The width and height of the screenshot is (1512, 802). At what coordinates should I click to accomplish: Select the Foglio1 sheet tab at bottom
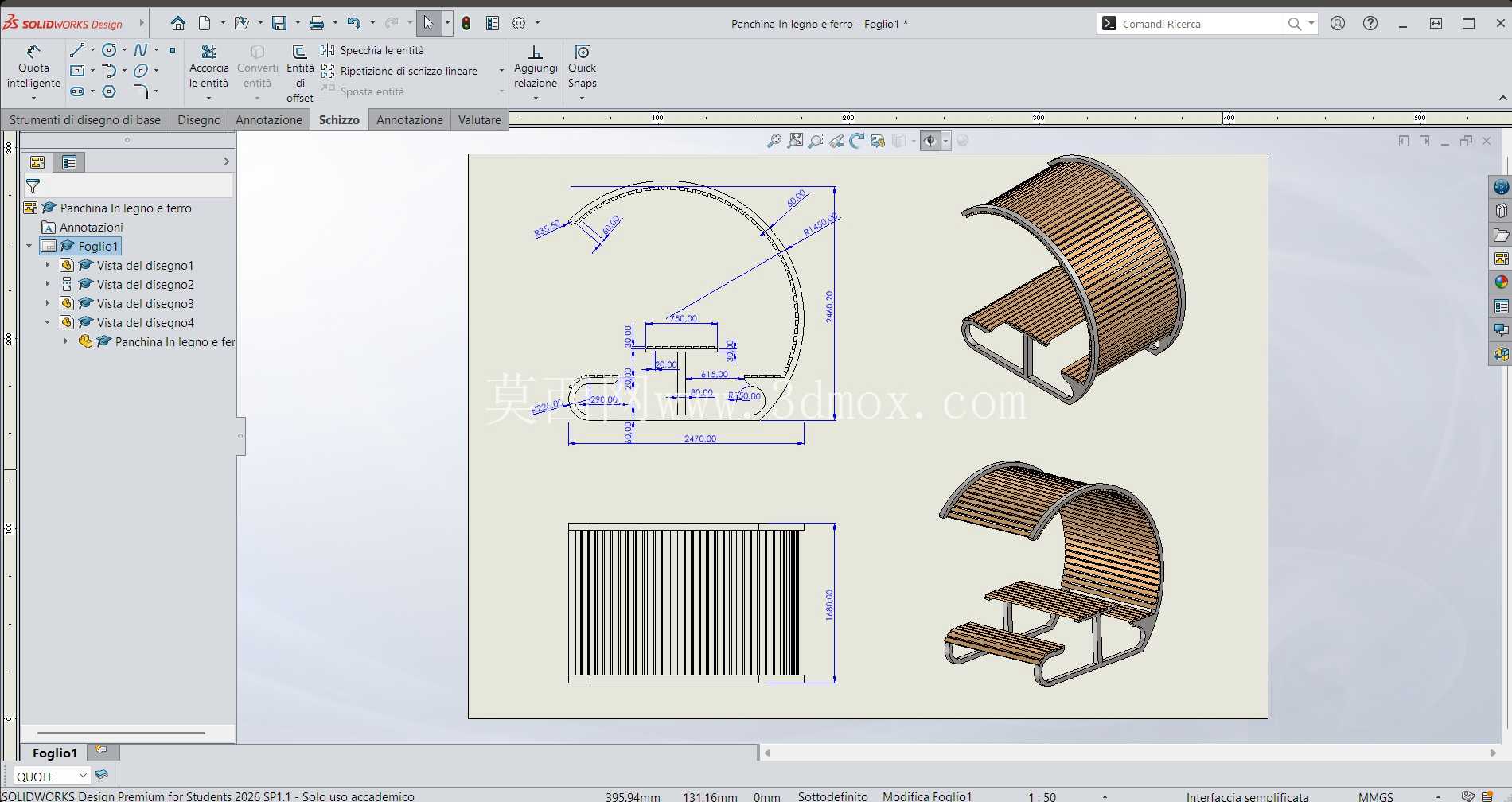click(54, 753)
